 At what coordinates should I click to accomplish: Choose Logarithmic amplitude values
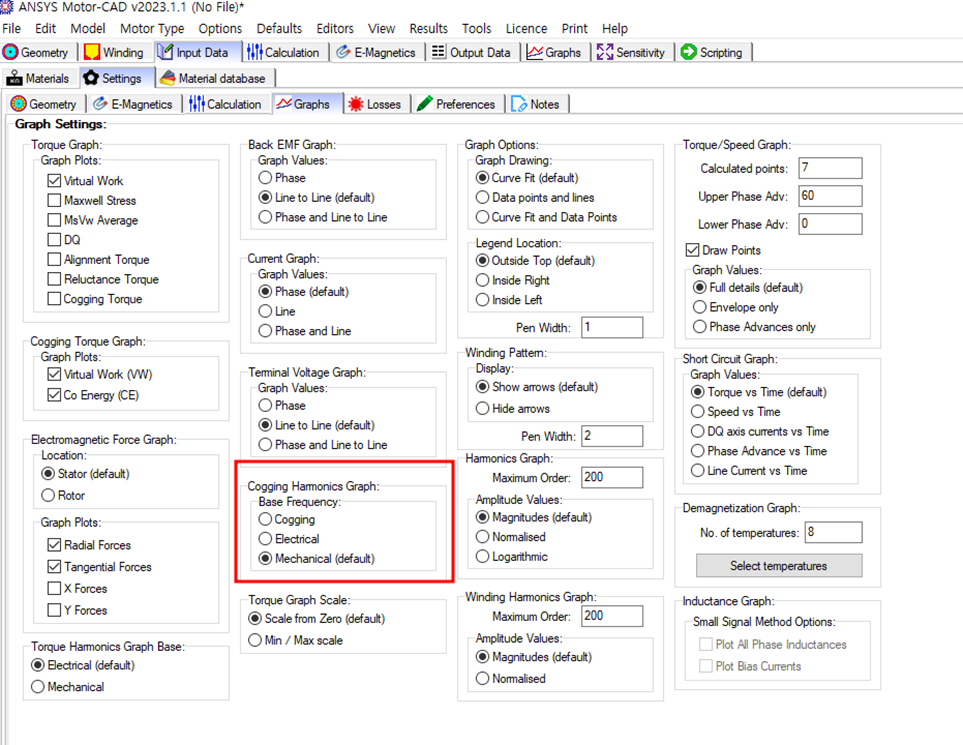482,556
